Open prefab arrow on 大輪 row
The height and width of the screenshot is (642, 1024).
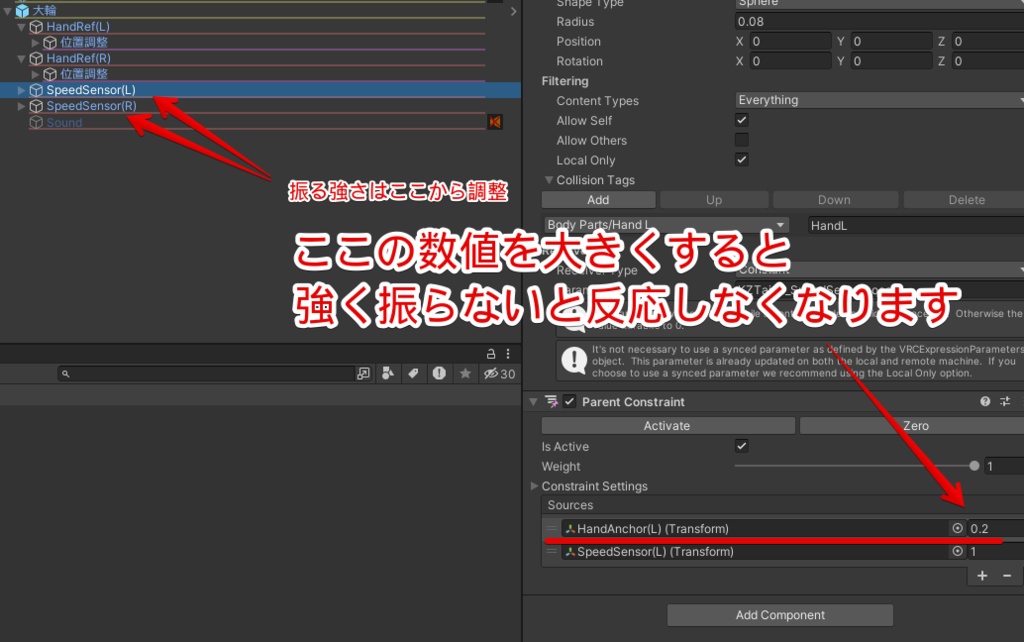pos(513,11)
